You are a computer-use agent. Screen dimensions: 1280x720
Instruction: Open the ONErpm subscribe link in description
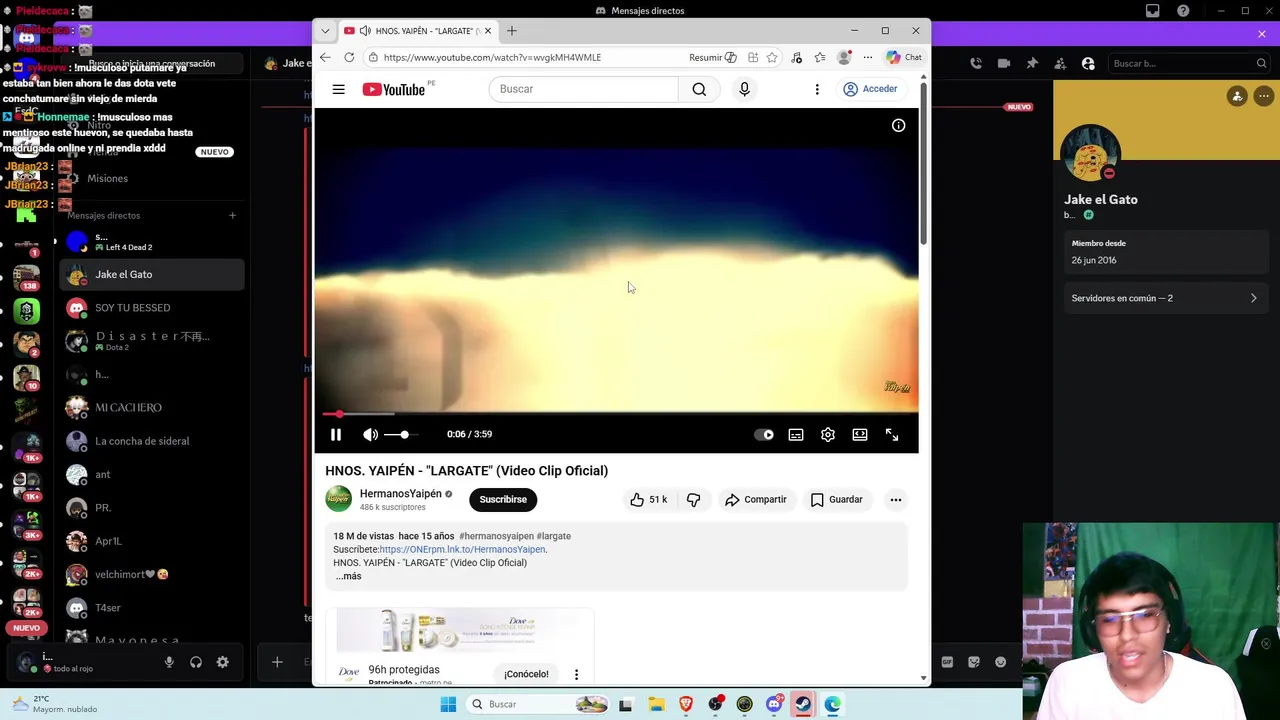point(462,549)
